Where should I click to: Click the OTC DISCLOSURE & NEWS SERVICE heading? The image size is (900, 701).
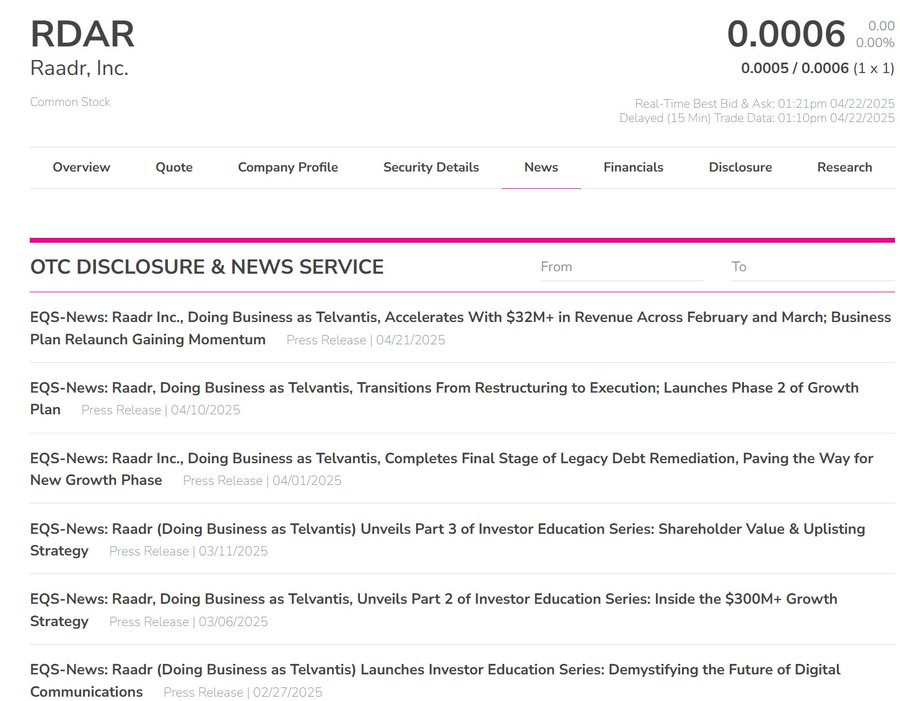point(207,267)
